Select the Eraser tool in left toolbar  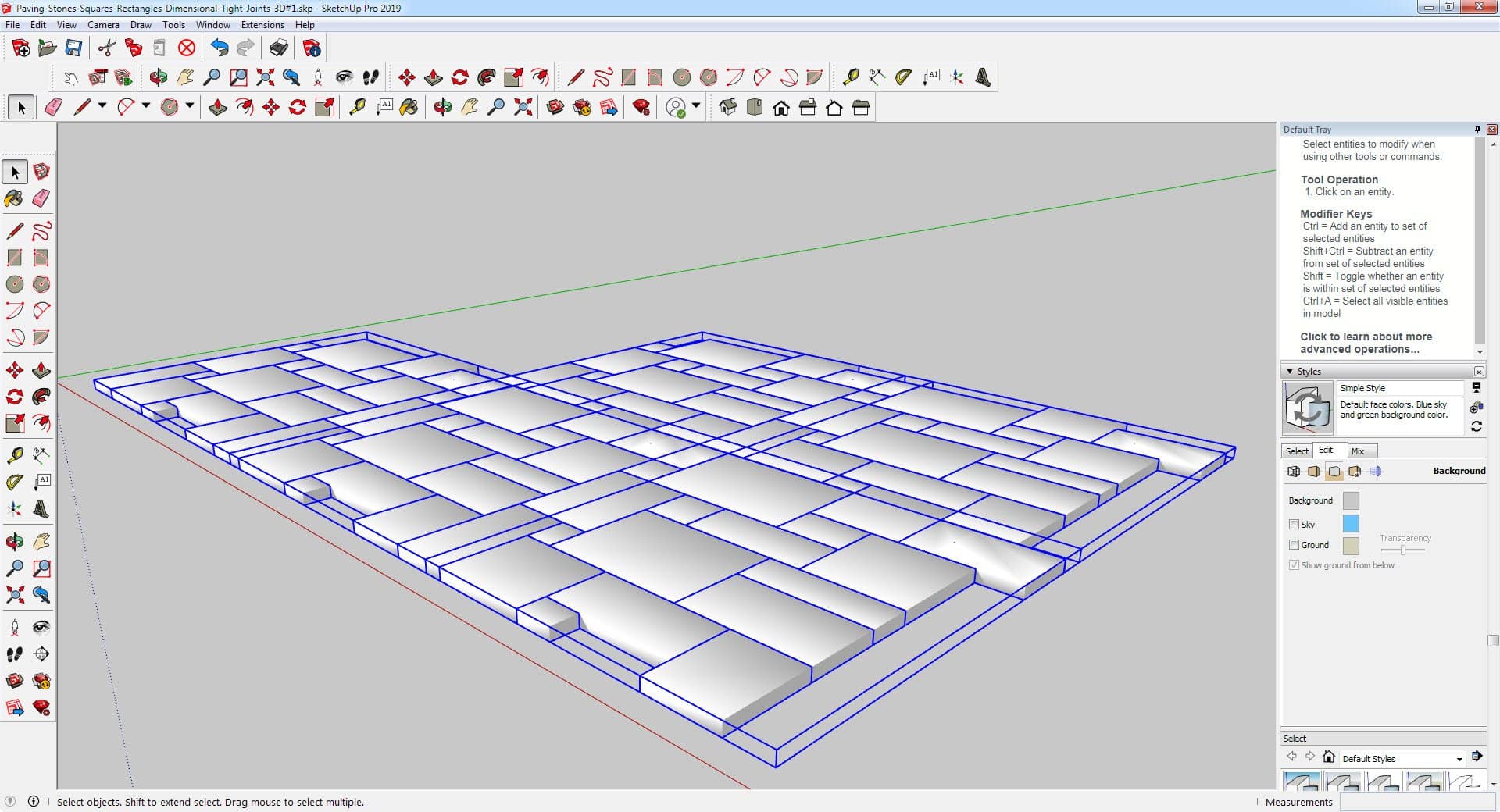[x=41, y=198]
